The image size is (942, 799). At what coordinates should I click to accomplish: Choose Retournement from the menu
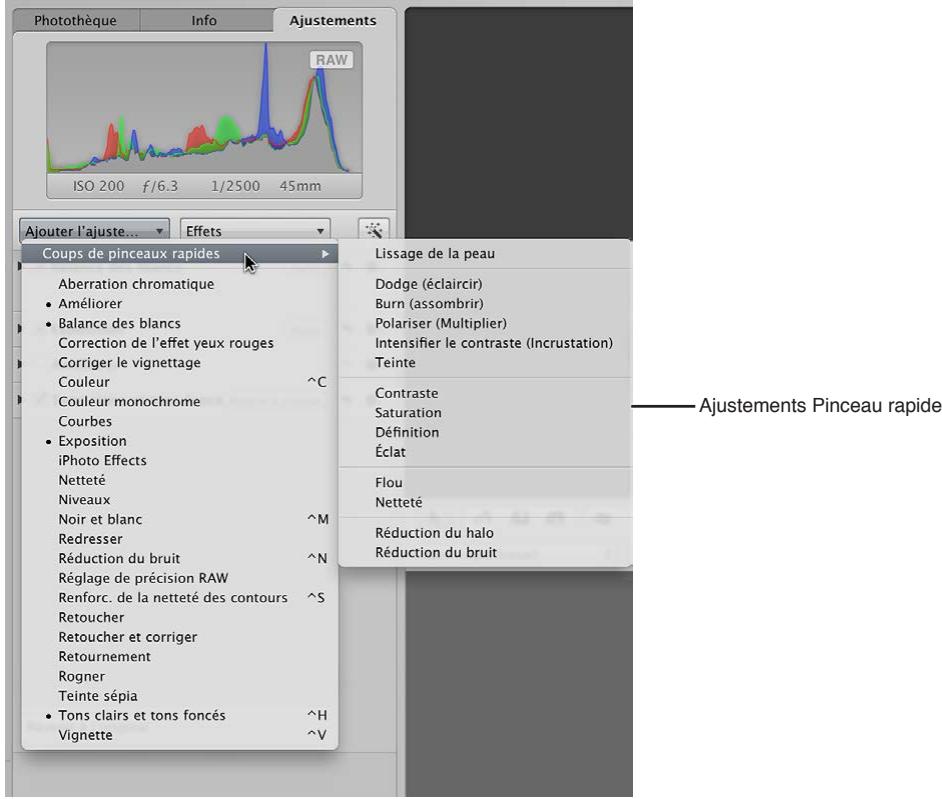pyautogui.click(x=180, y=657)
